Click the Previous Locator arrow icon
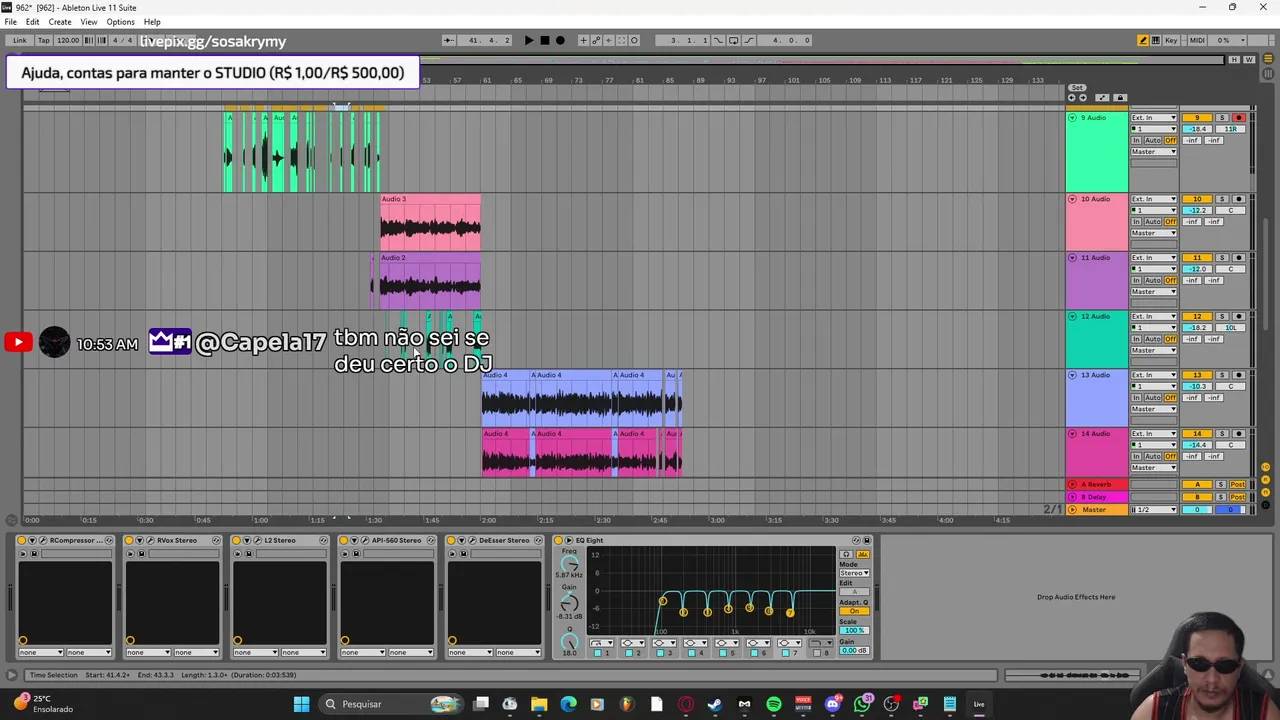The image size is (1280, 720). 1072,98
